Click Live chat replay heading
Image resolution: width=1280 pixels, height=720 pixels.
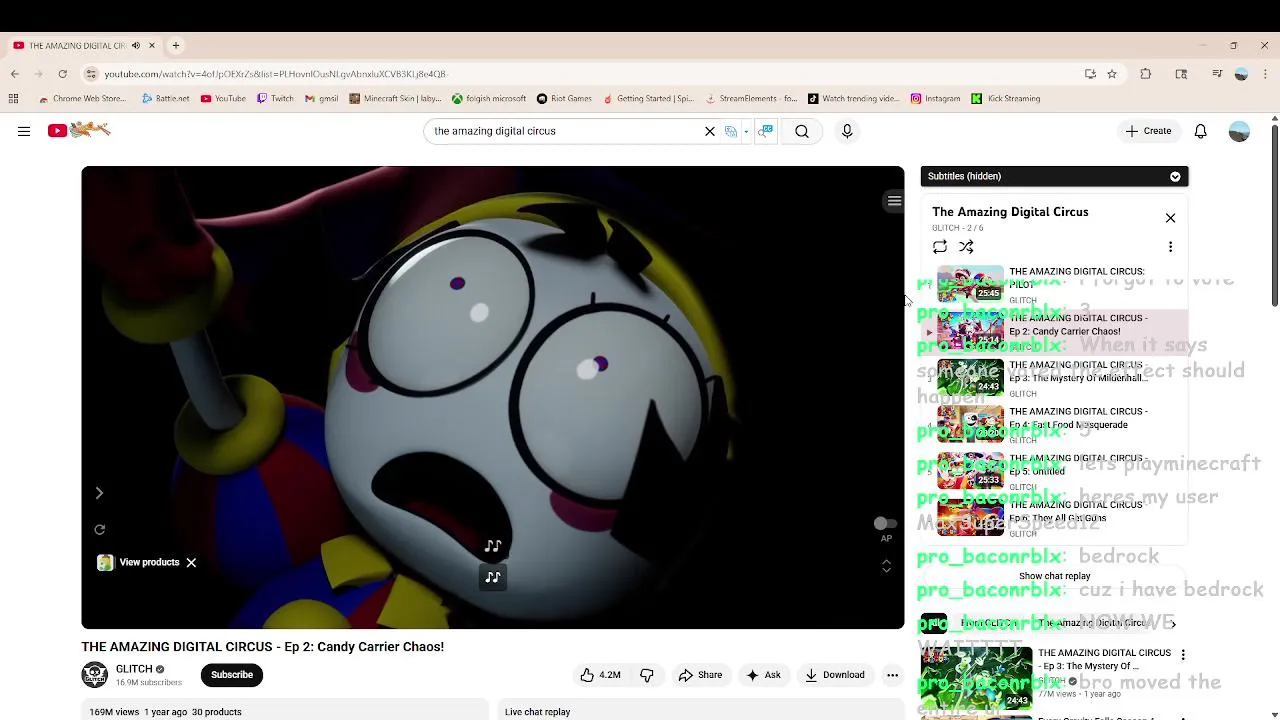[537, 712]
